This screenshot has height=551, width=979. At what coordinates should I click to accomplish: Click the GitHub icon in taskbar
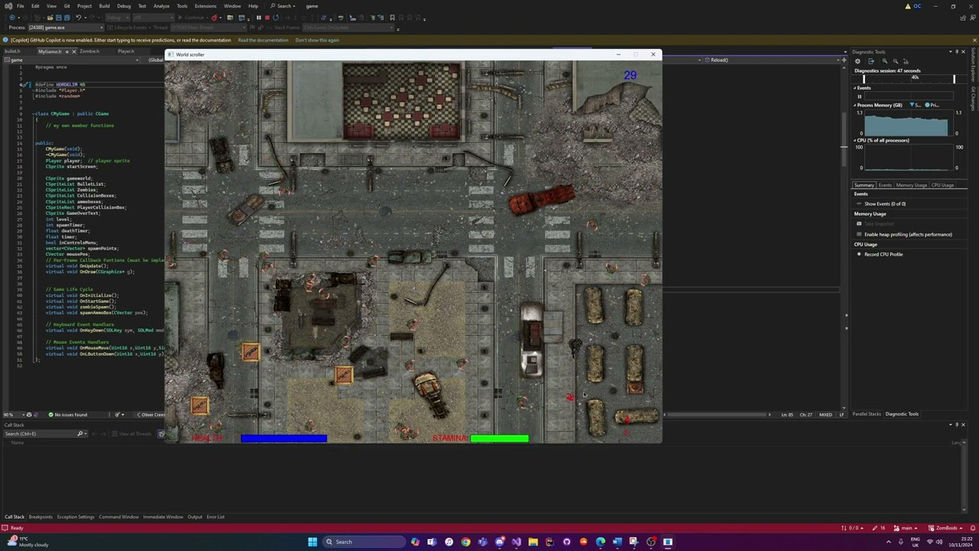coord(566,542)
